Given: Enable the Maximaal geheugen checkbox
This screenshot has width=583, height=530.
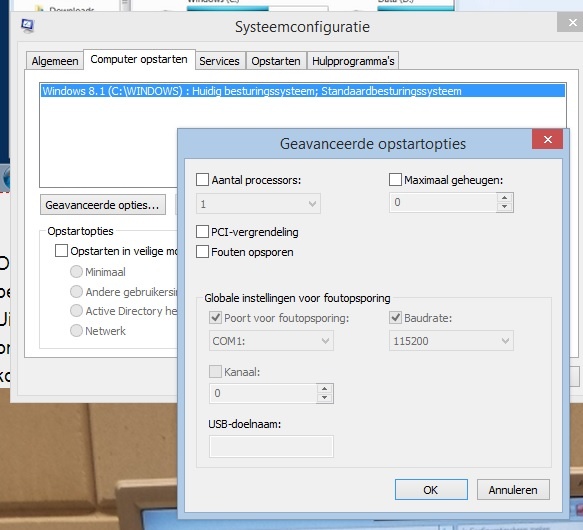Looking at the screenshot, I should pos(395,180).
